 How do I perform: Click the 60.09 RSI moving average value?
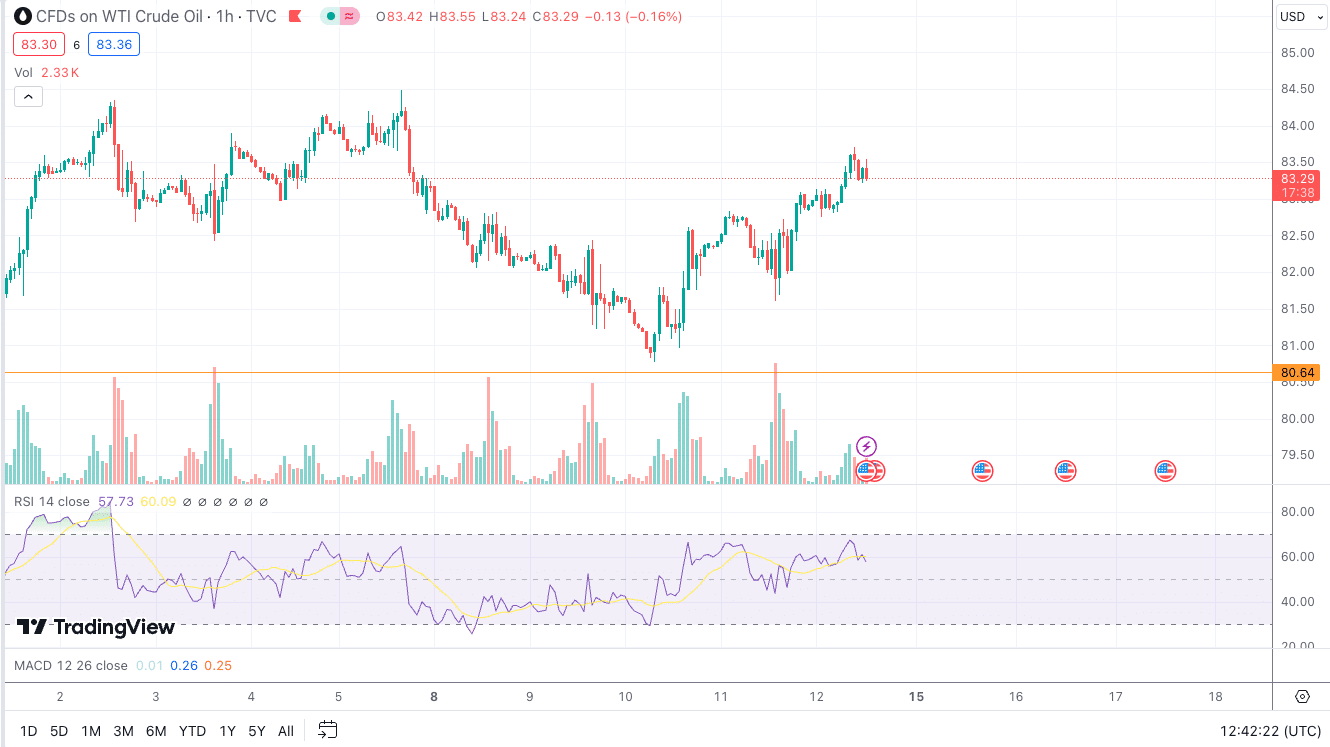click(158, 501)
